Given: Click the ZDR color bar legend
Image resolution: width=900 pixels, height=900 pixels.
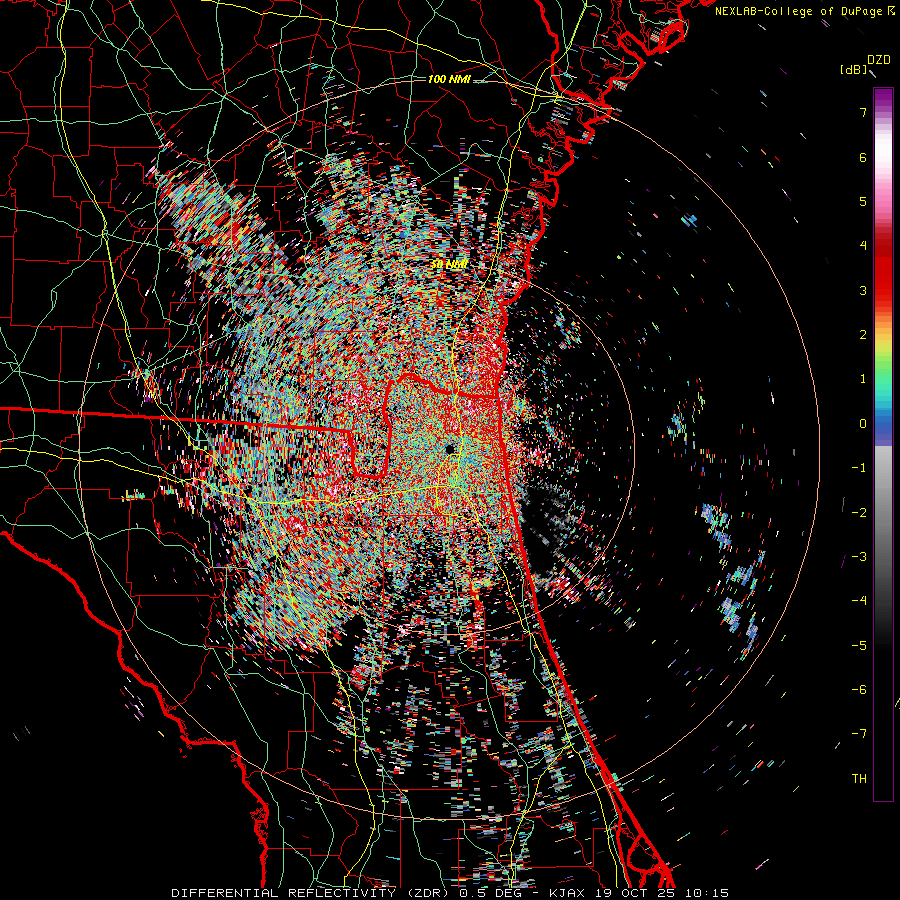Looking at the screenshot, I should [883, 444].
